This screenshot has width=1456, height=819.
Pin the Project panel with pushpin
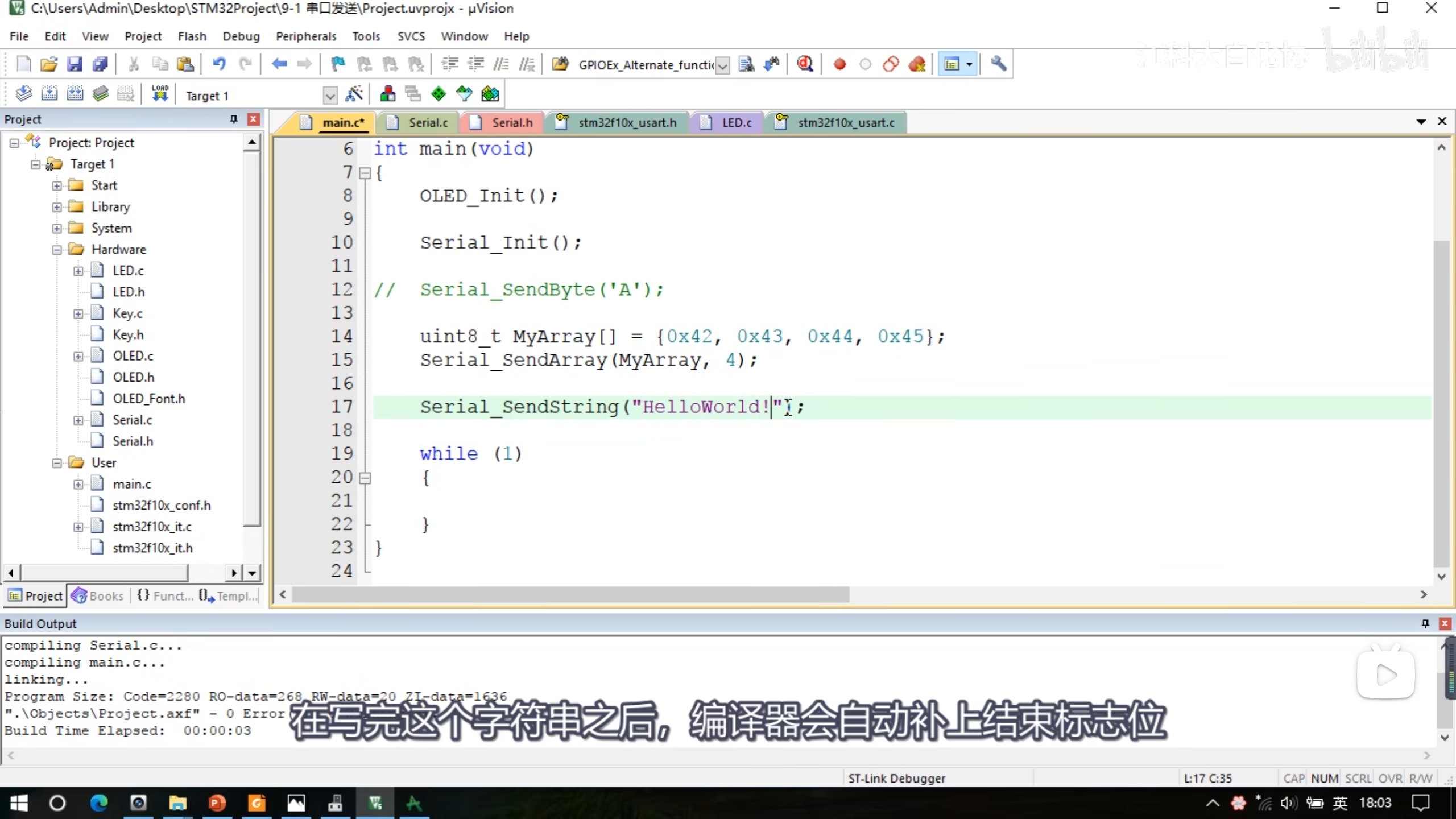point(233,119)
